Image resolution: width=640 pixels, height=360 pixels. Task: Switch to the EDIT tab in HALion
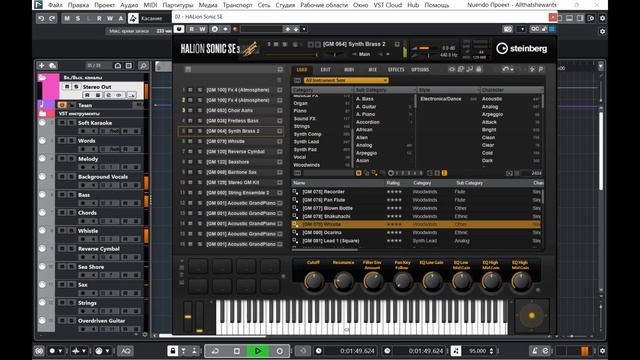click(x=325, y=70)
